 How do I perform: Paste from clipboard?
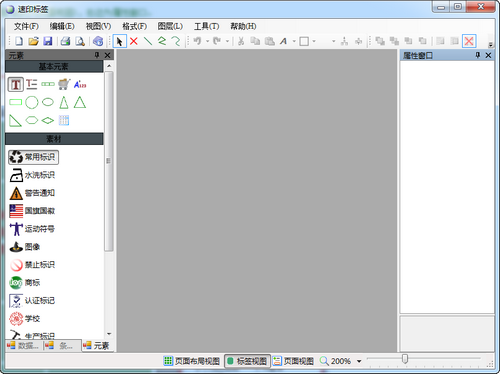269,41
